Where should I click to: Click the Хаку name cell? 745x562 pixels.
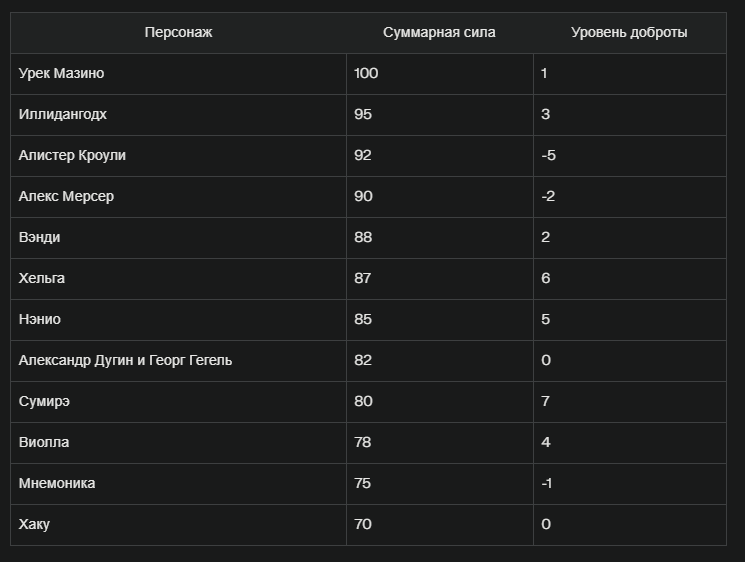178,524
